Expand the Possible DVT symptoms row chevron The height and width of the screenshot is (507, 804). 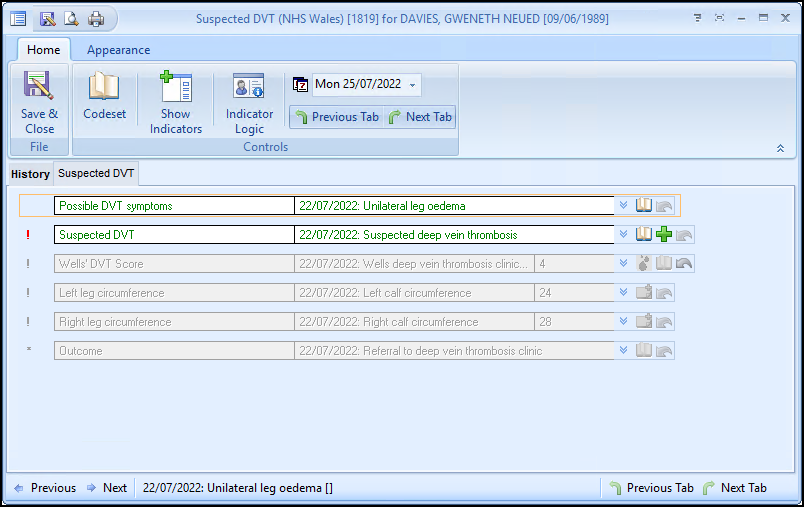[623, 206]
